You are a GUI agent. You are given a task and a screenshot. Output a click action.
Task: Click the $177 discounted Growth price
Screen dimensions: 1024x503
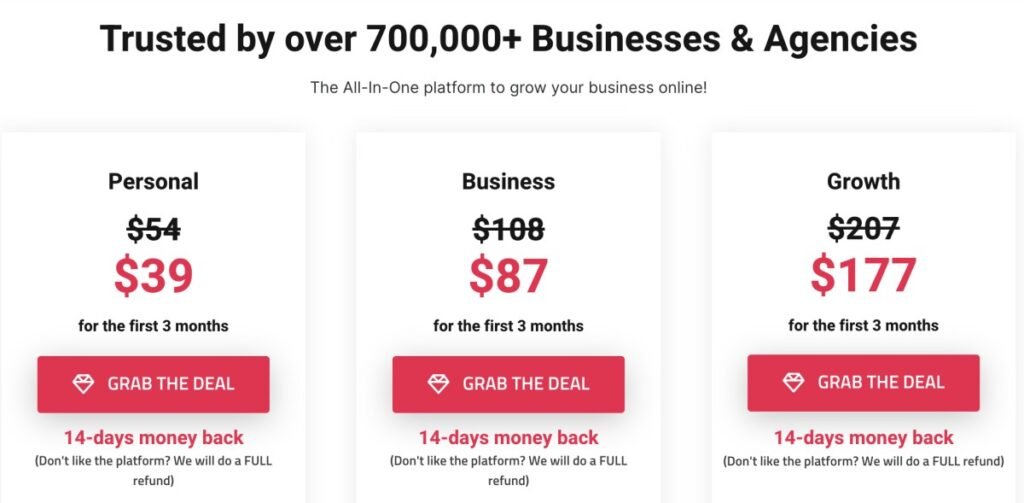[863, 276]
